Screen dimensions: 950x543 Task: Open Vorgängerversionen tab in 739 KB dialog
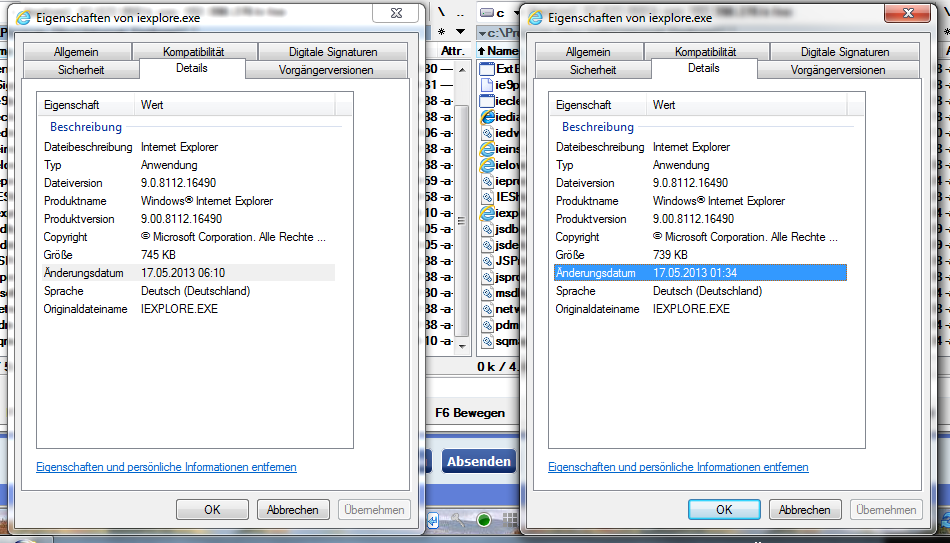click(838, 70)
